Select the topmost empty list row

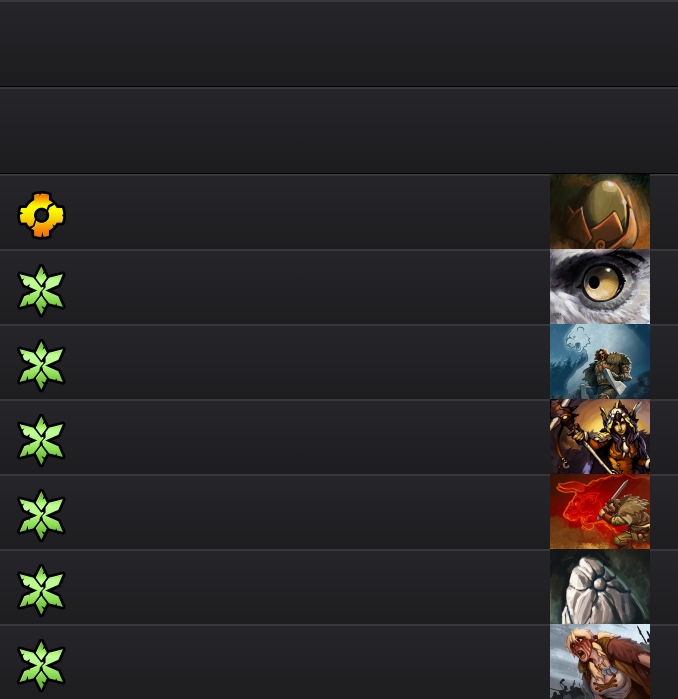point(339,44)
